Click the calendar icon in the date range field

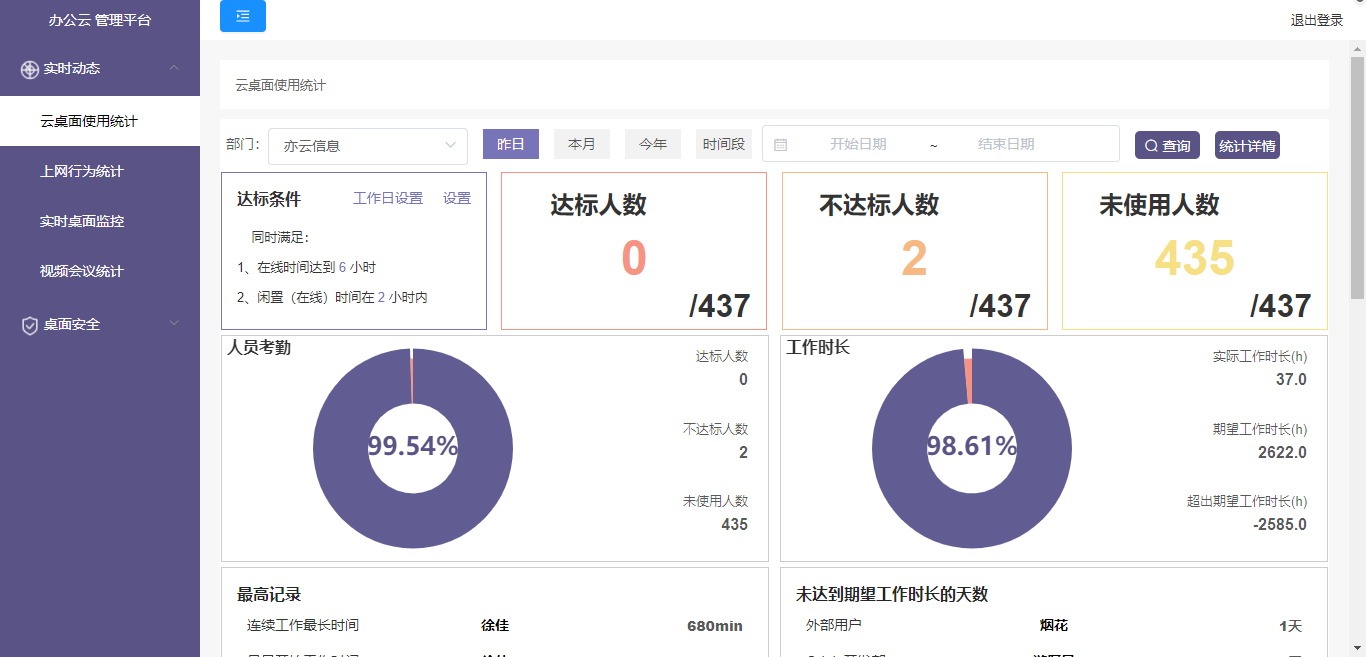click(782, 143)
